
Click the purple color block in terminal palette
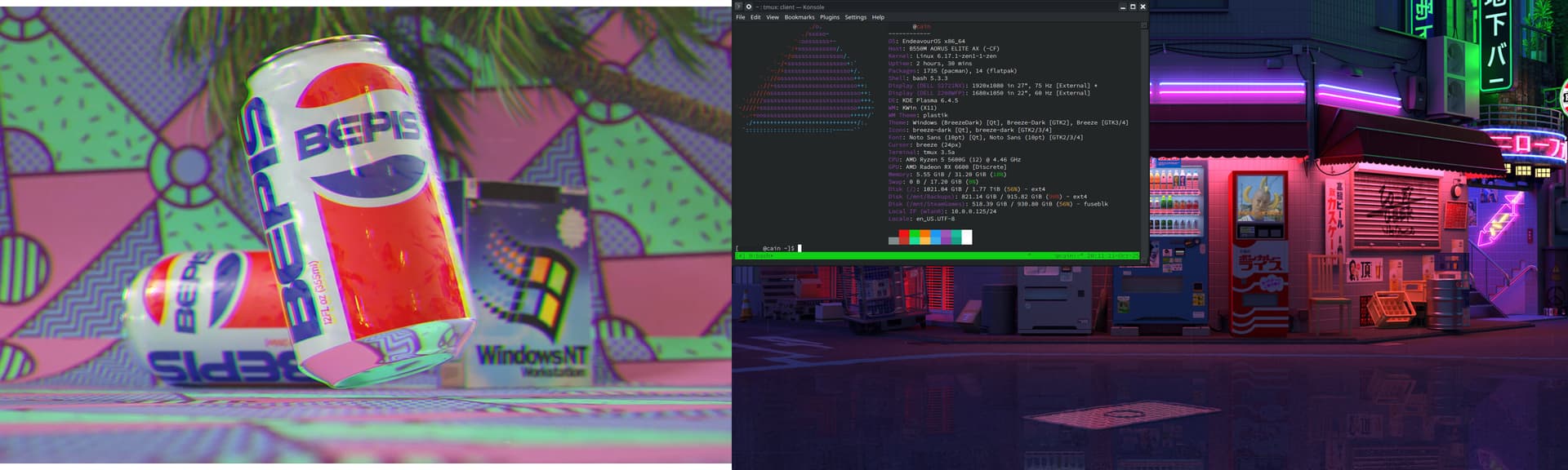[x=946, y=237]
